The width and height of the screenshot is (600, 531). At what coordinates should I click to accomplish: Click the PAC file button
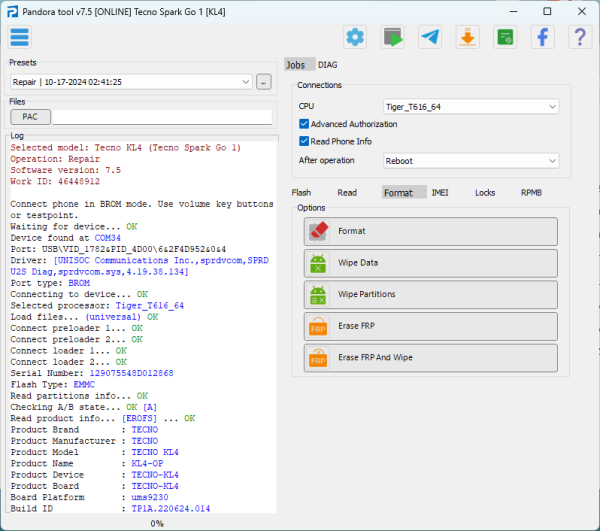click(30, 117)
